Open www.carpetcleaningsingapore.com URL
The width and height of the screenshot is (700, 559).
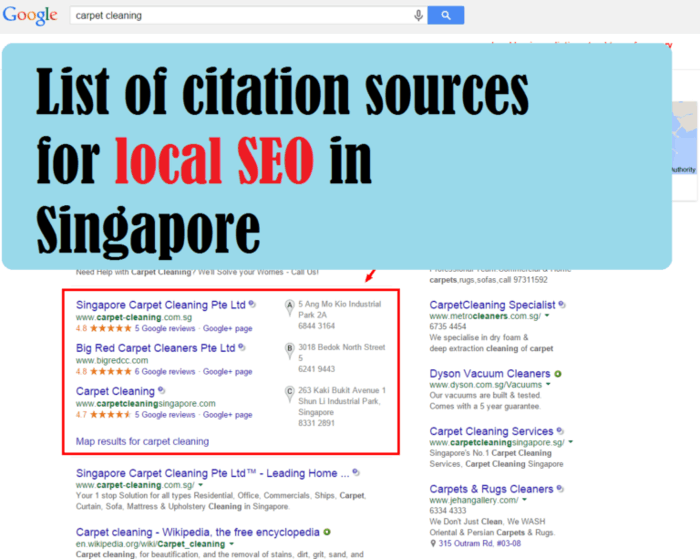pos(146,404)
